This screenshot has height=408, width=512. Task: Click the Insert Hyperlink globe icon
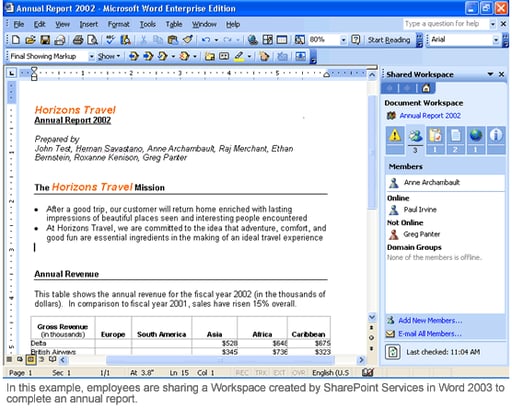point(253,40)
